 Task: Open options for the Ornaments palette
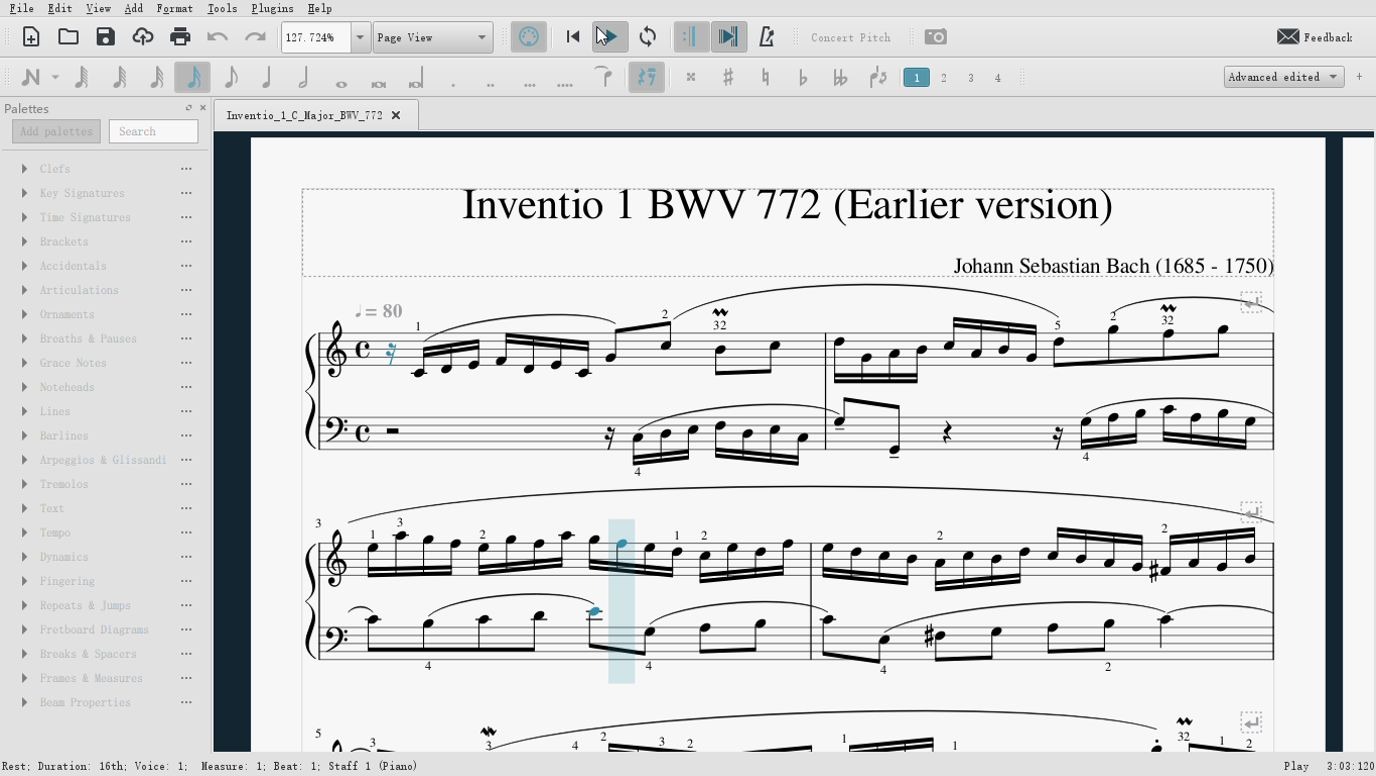click(x=186, y=314)
